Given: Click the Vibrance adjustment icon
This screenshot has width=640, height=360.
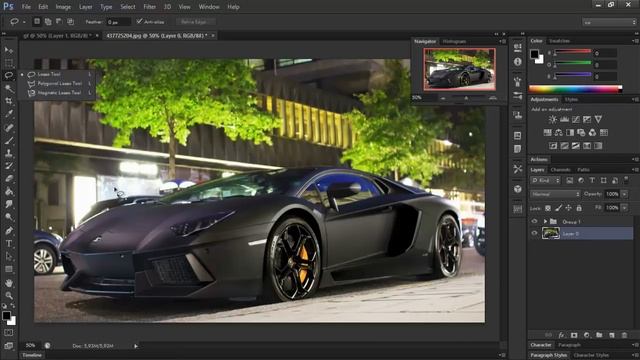Looking at the screenshot, I should (598, 119).
